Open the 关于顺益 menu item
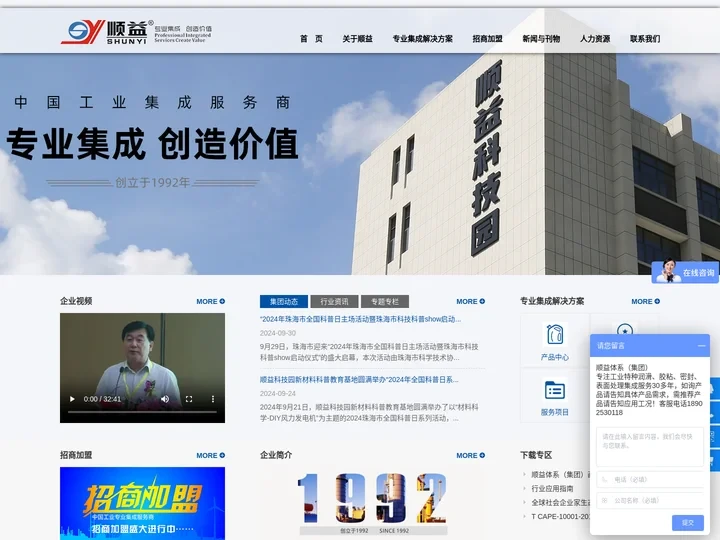 click(357, 39)
